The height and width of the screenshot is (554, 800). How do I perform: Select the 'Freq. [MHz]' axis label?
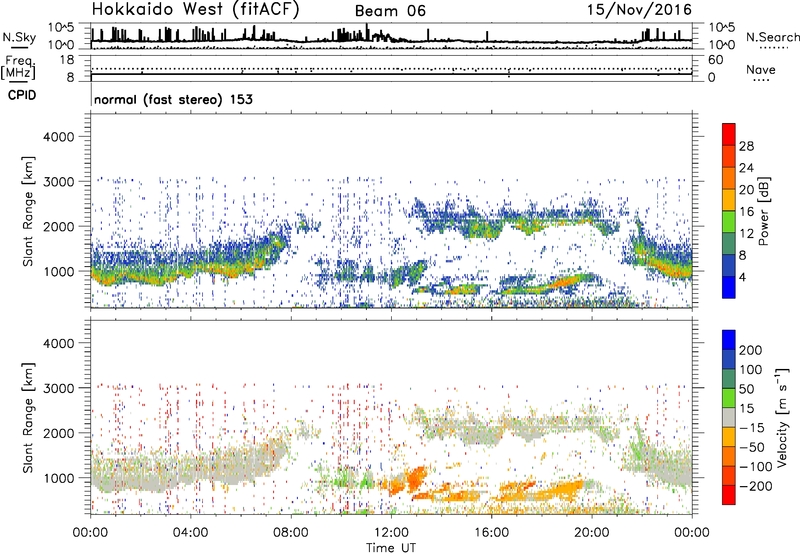[18, 68]
